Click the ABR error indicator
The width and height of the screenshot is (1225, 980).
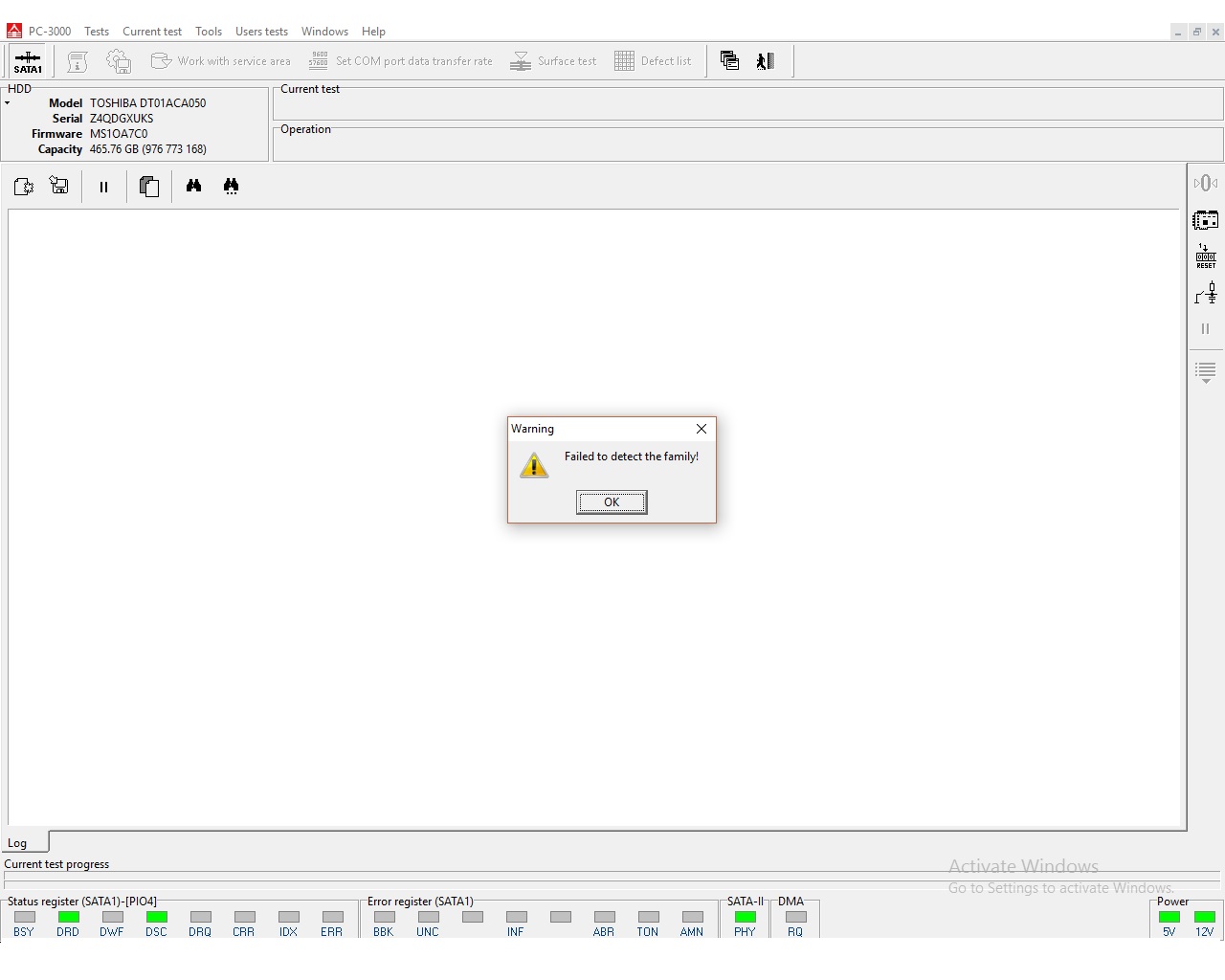[x=604, y=924]
